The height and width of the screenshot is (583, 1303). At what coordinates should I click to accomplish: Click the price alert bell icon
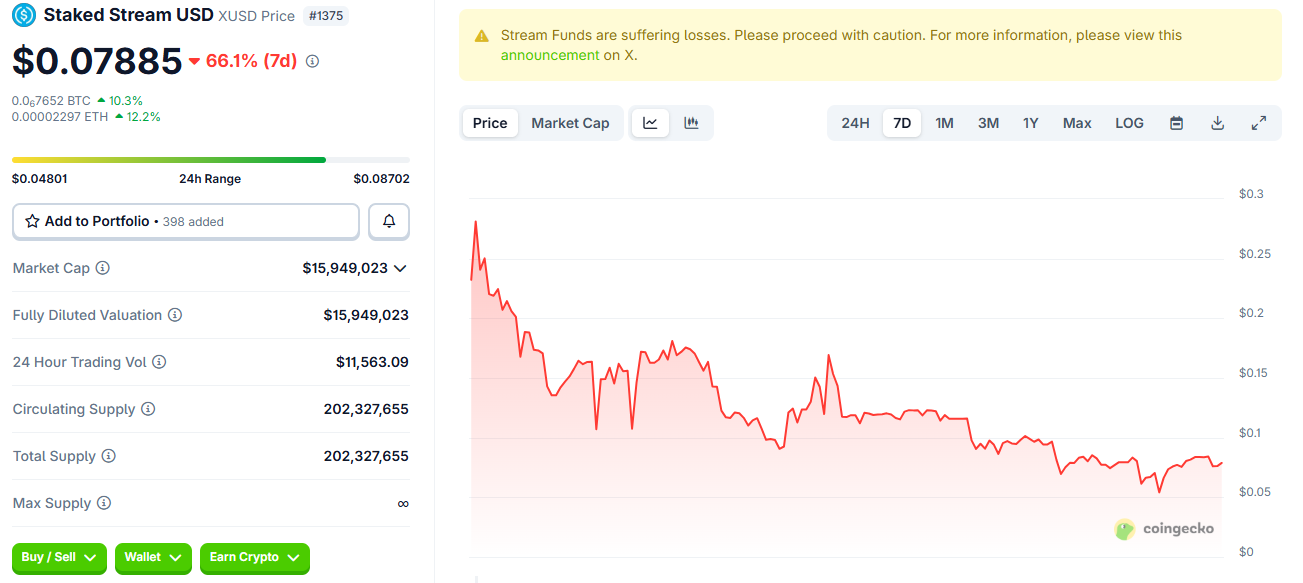[x=389, y=221]
